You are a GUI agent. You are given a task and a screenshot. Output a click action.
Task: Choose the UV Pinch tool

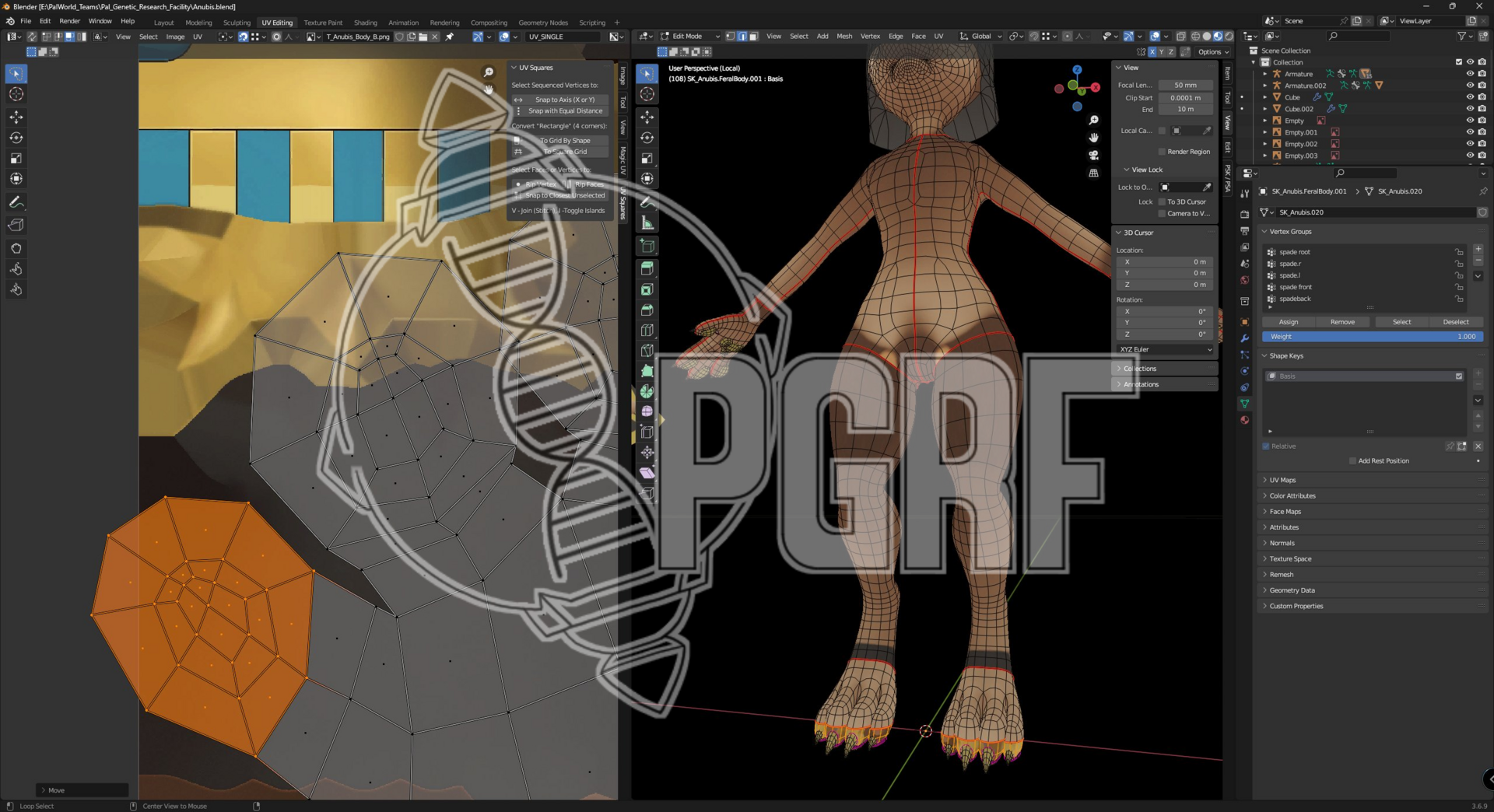[x=16, y=290]
